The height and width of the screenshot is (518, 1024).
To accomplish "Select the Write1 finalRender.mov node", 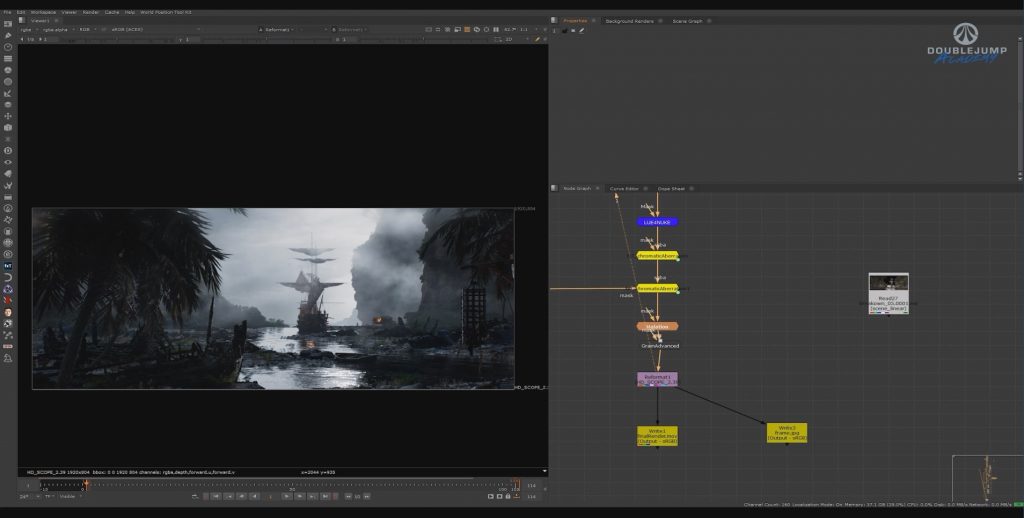I will 658,436.
